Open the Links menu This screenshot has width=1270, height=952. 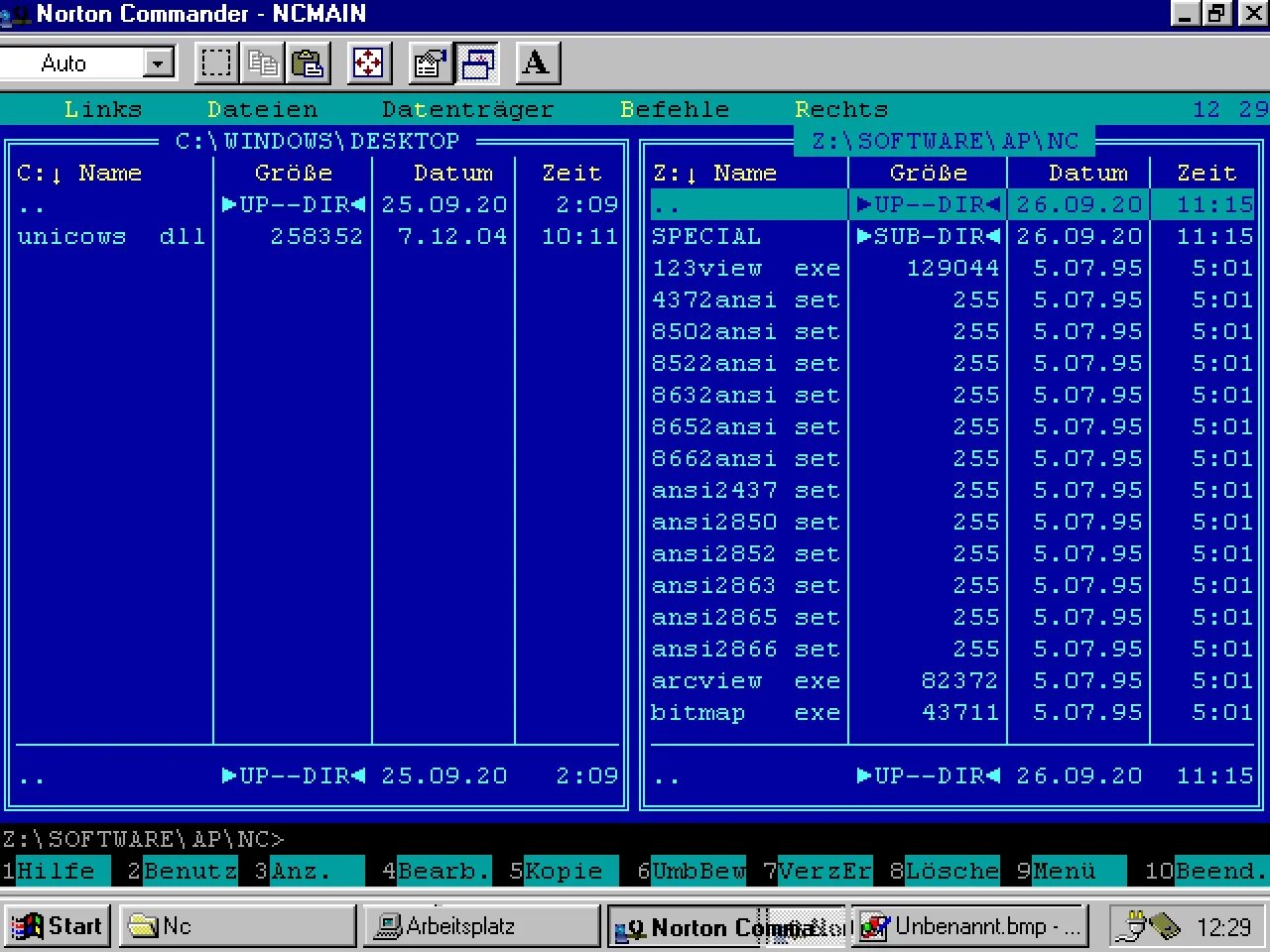click(103, 109)
